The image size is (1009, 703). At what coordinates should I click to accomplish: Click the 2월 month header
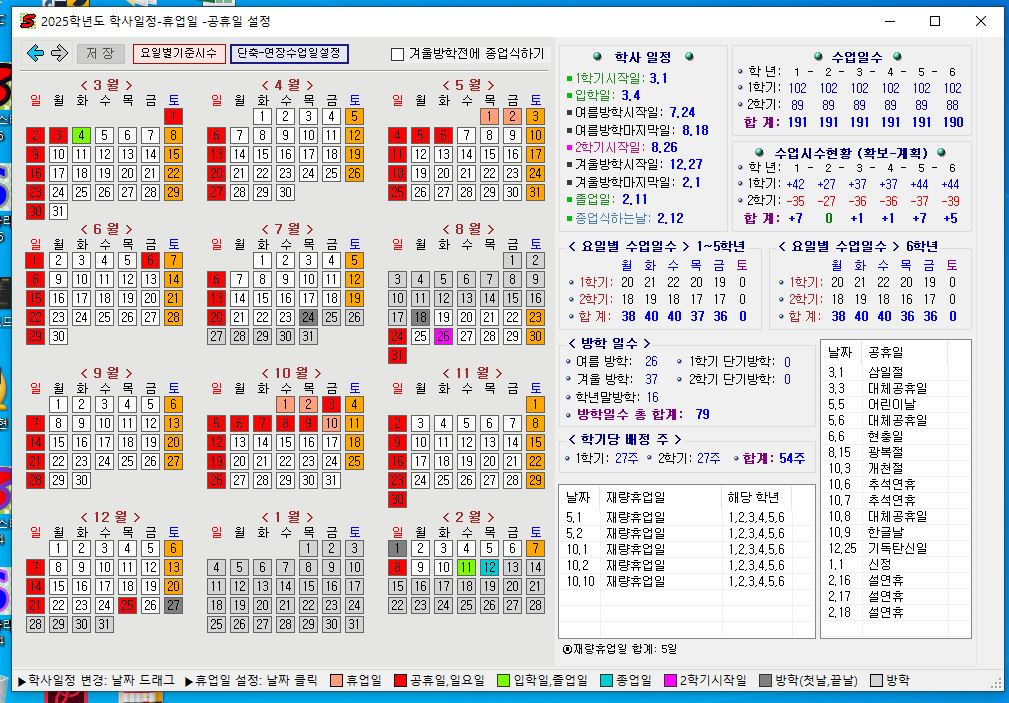468,518
